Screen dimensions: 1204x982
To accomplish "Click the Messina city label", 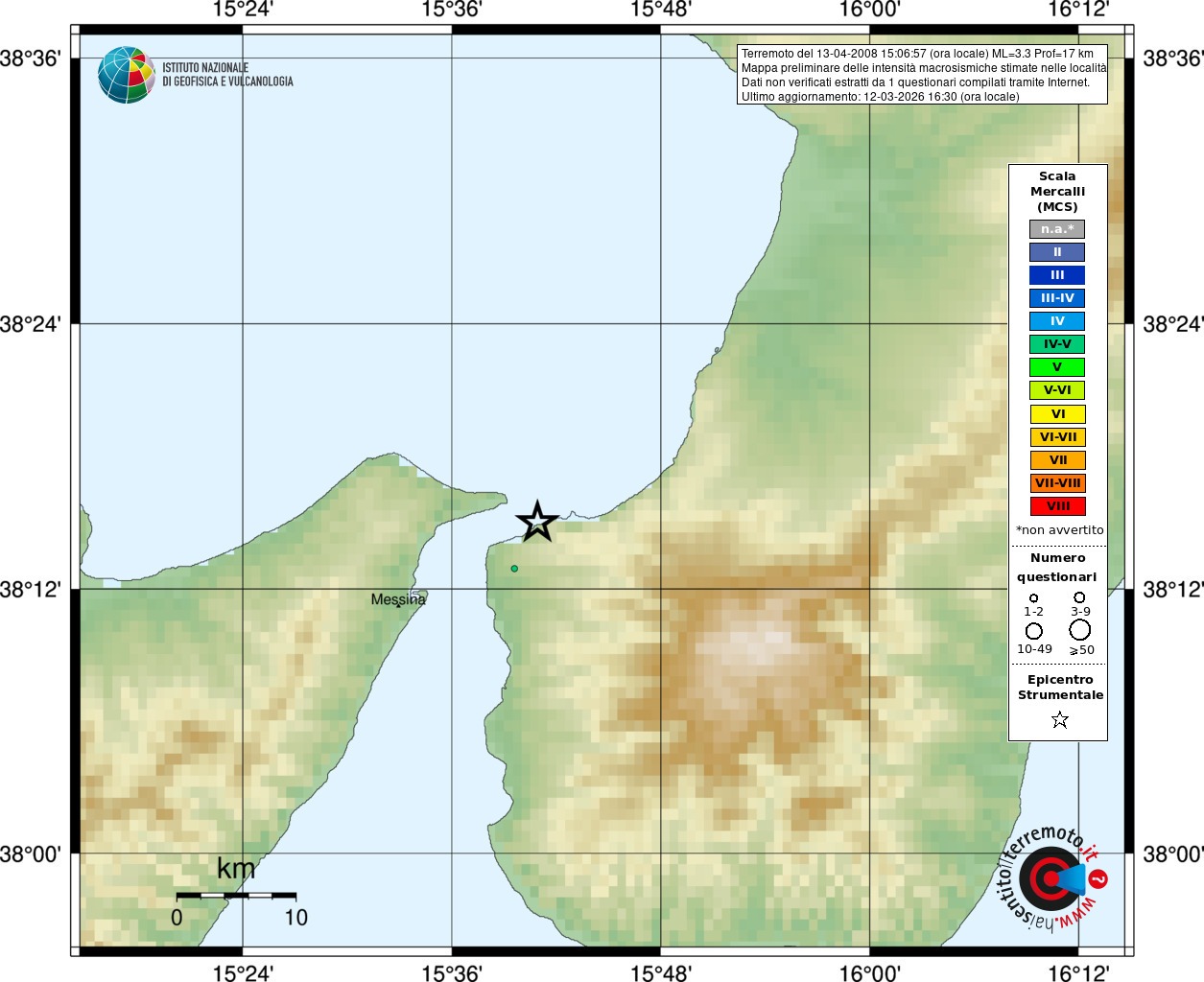I will tap(398, 599).
